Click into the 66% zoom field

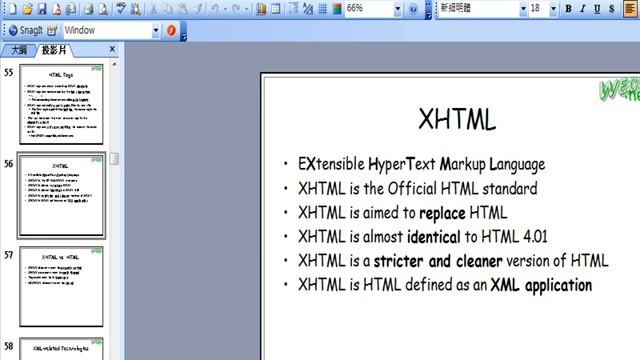point(369,8)
